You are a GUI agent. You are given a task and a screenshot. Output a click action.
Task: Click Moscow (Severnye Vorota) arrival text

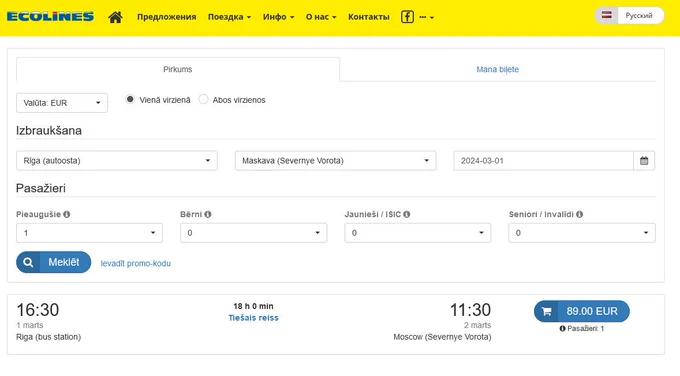point(442,337)
